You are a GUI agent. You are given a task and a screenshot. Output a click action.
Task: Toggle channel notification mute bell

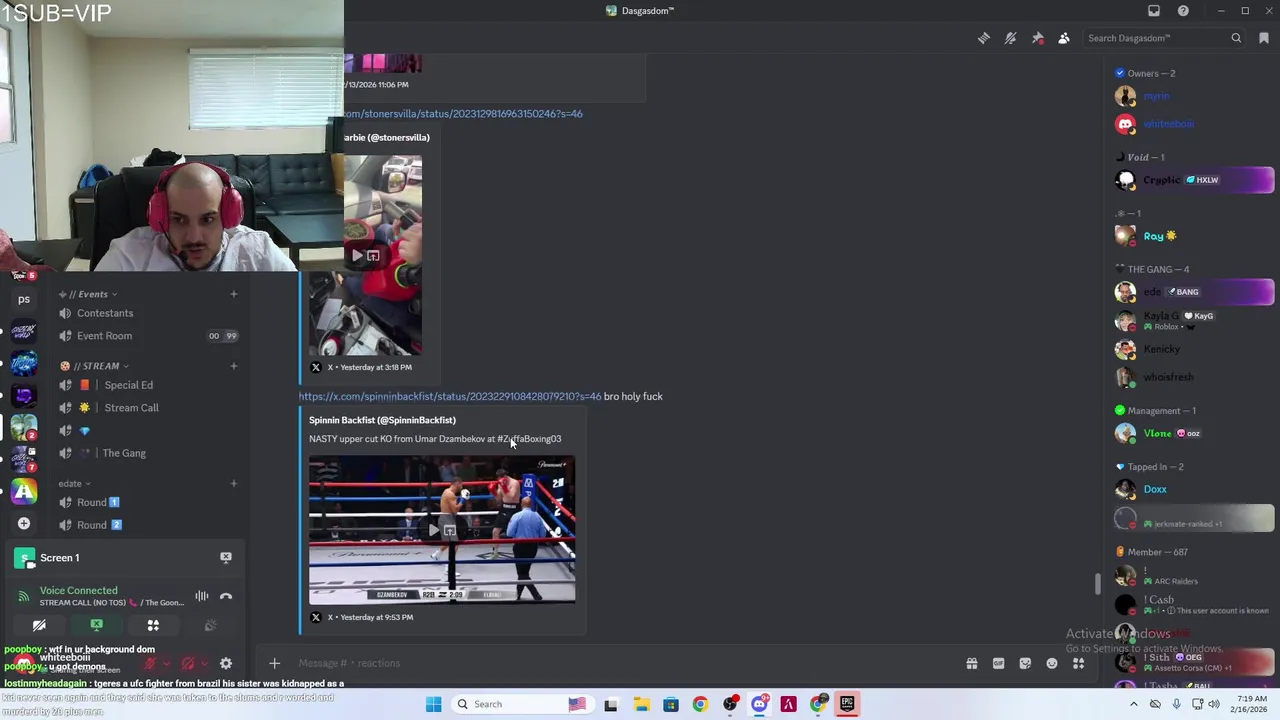pyautogui.click(x=1010, y=38)
